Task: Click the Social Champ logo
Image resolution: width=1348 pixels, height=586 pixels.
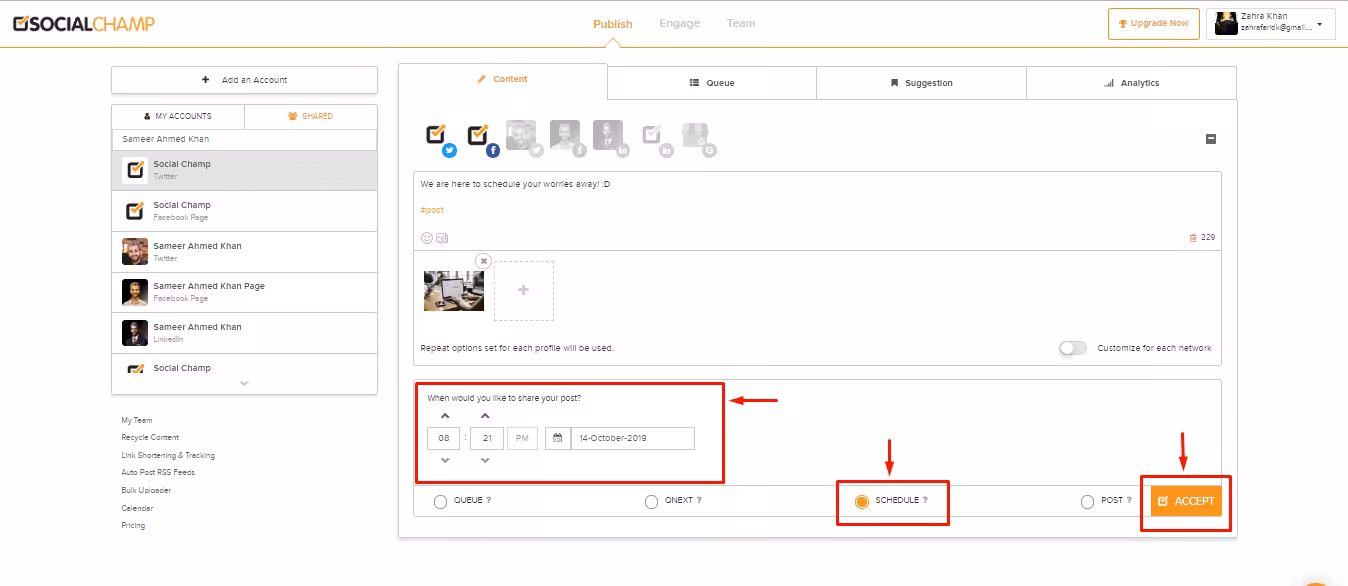Action: 84,23
